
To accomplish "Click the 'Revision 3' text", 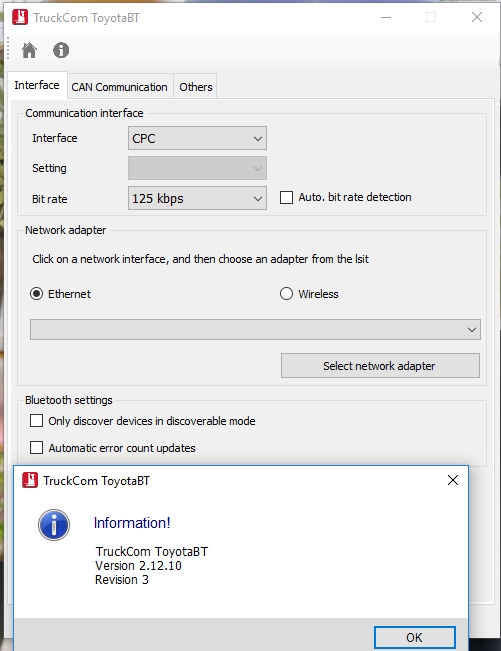I will click(122, 580).
